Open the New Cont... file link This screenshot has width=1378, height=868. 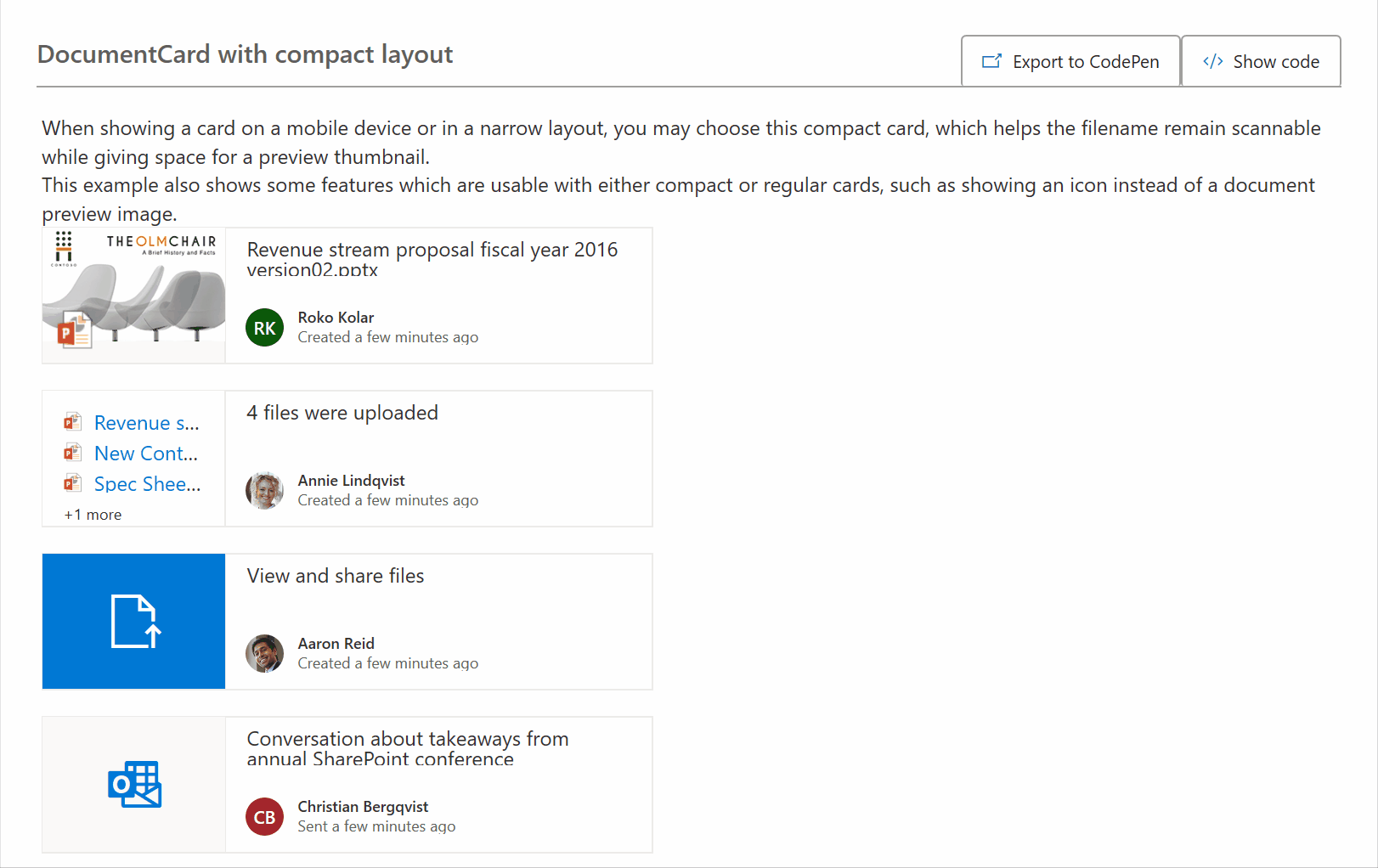click(146, 453)
